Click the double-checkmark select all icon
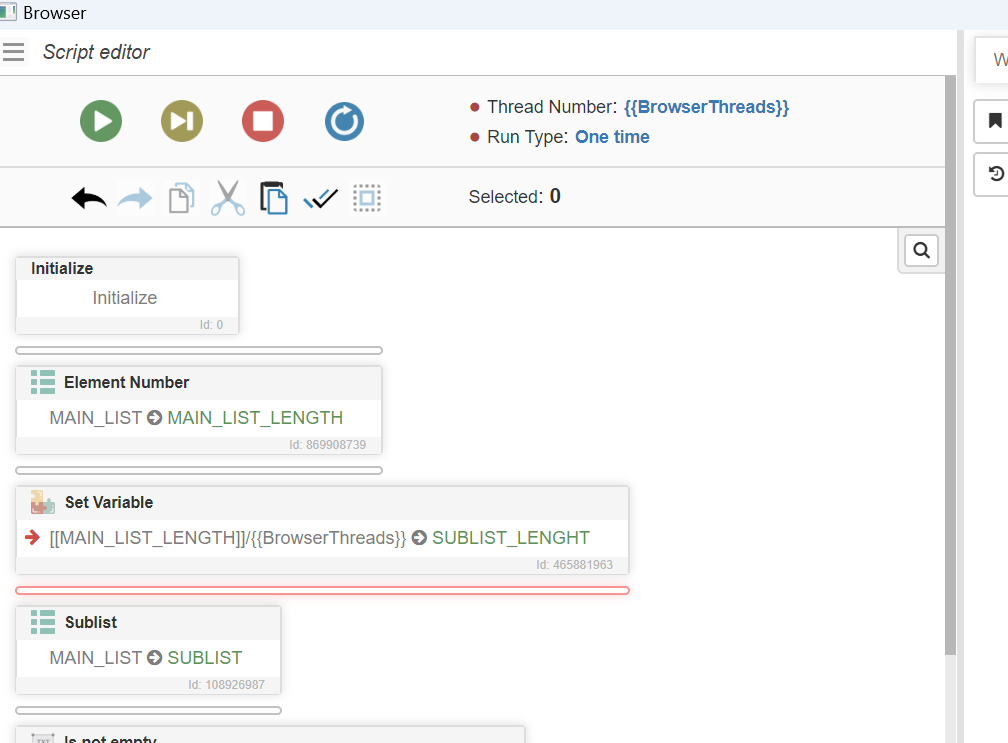This screenshot has width=1008, height=743. (320, 198)
